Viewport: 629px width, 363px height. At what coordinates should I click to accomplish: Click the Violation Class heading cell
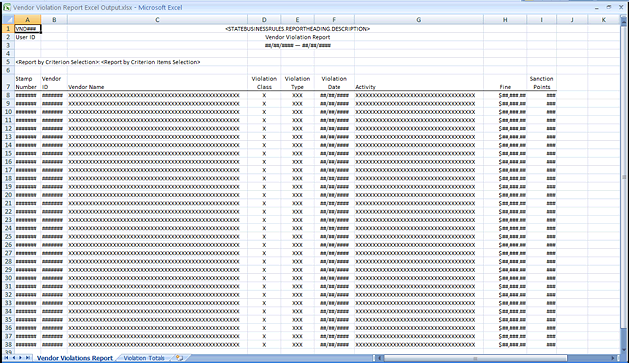click(x=264, y=83)
